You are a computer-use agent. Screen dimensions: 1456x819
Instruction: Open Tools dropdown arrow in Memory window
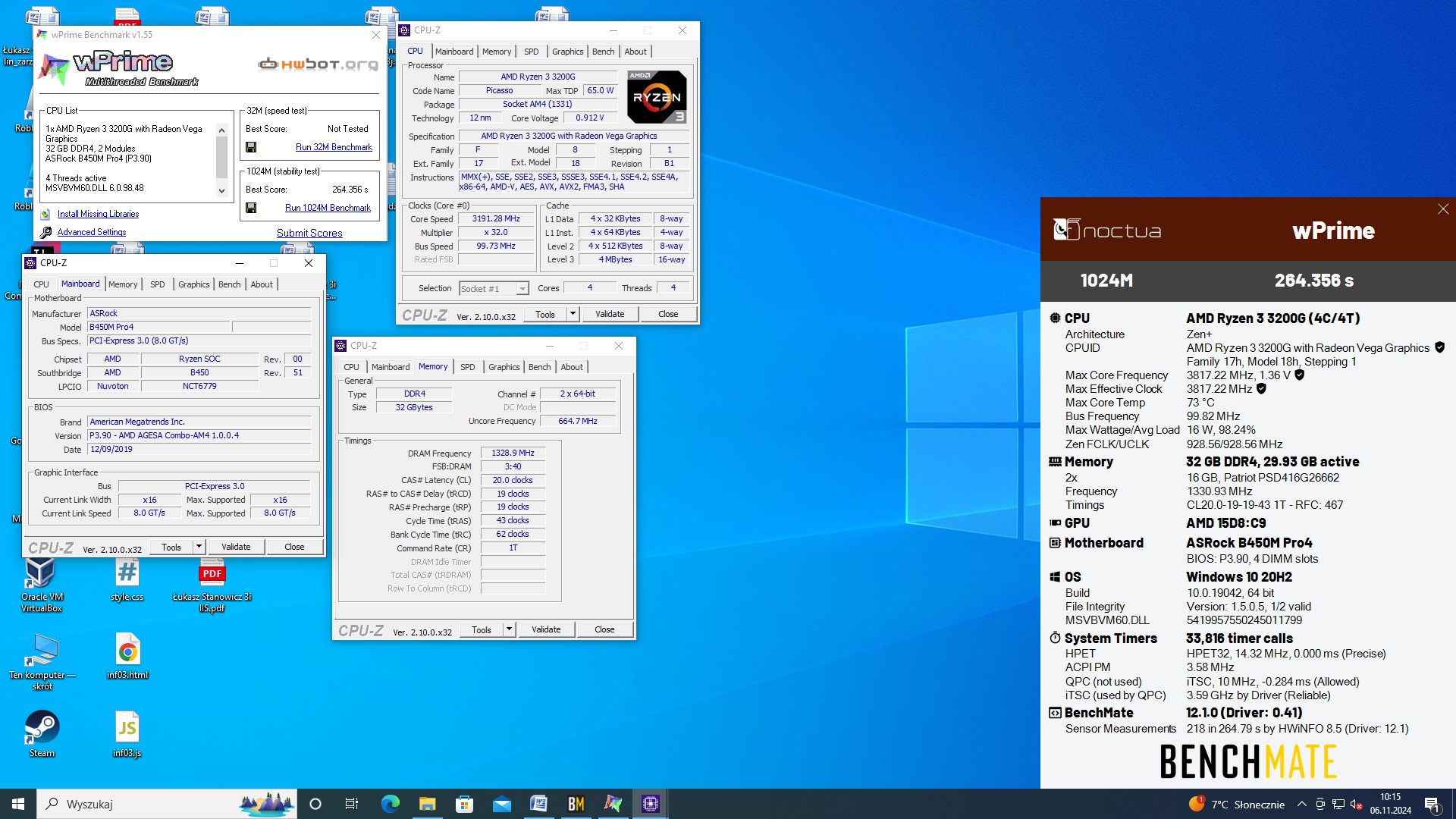pos(510,629)
